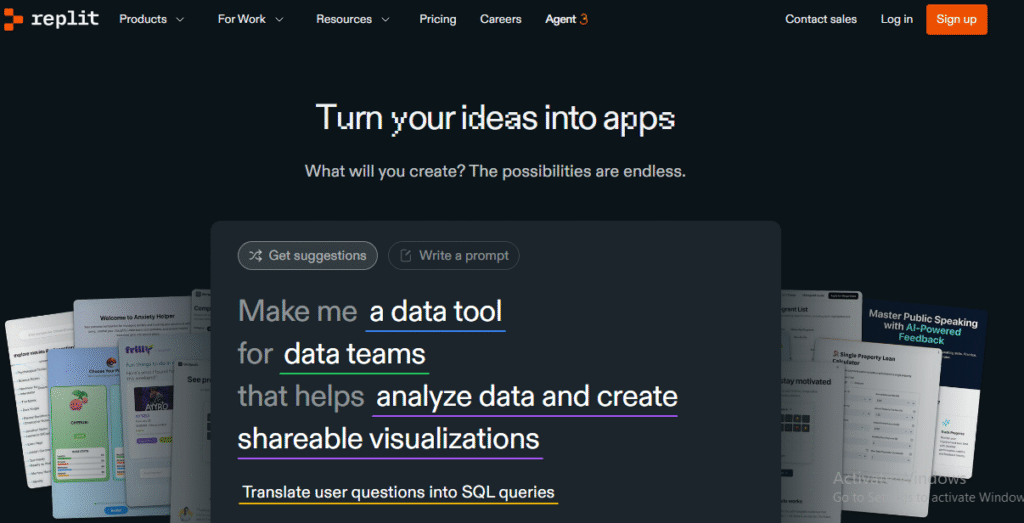Screen dimensions: 1024x523
Task: Click the shuffle icon in Get suggestions
Action: [x=256, y=256]
